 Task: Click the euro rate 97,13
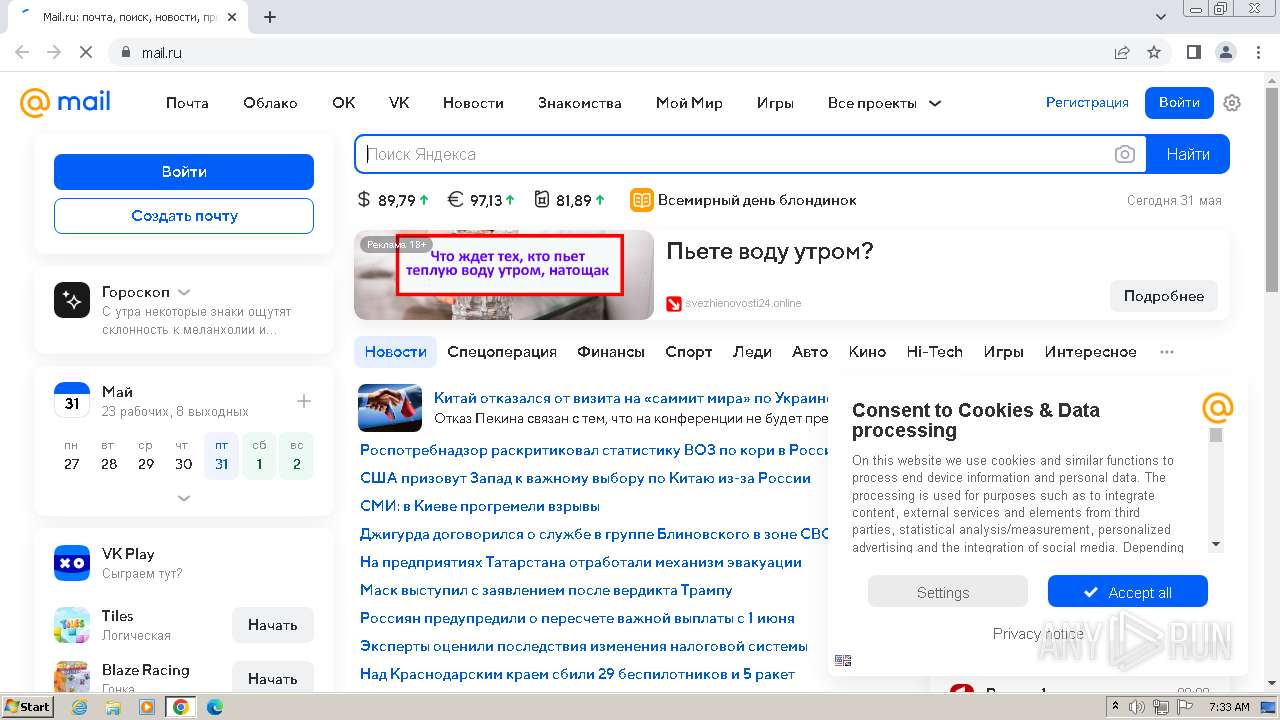481,200
